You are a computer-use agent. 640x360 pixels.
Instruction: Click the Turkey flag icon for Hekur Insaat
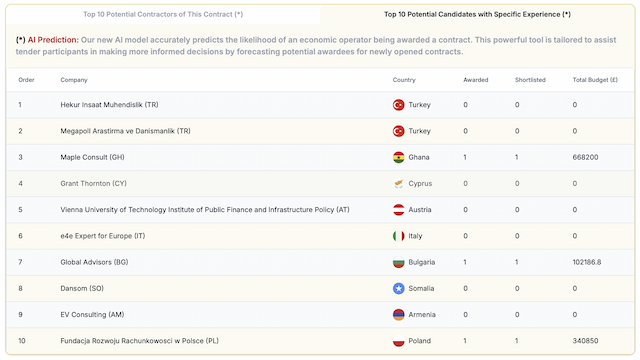pos(398,105)
